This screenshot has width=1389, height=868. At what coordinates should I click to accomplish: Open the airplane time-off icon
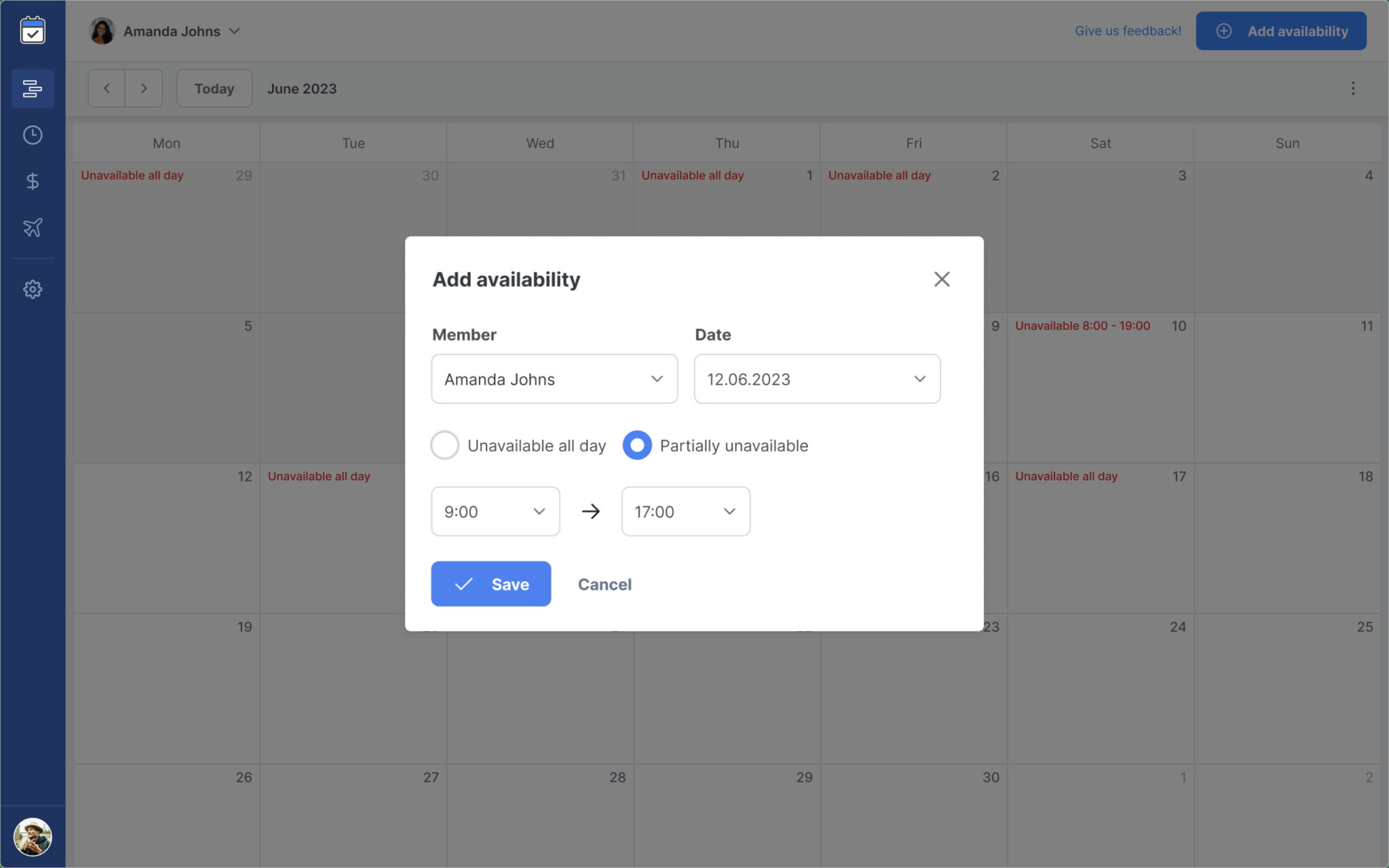pos(33,227)
